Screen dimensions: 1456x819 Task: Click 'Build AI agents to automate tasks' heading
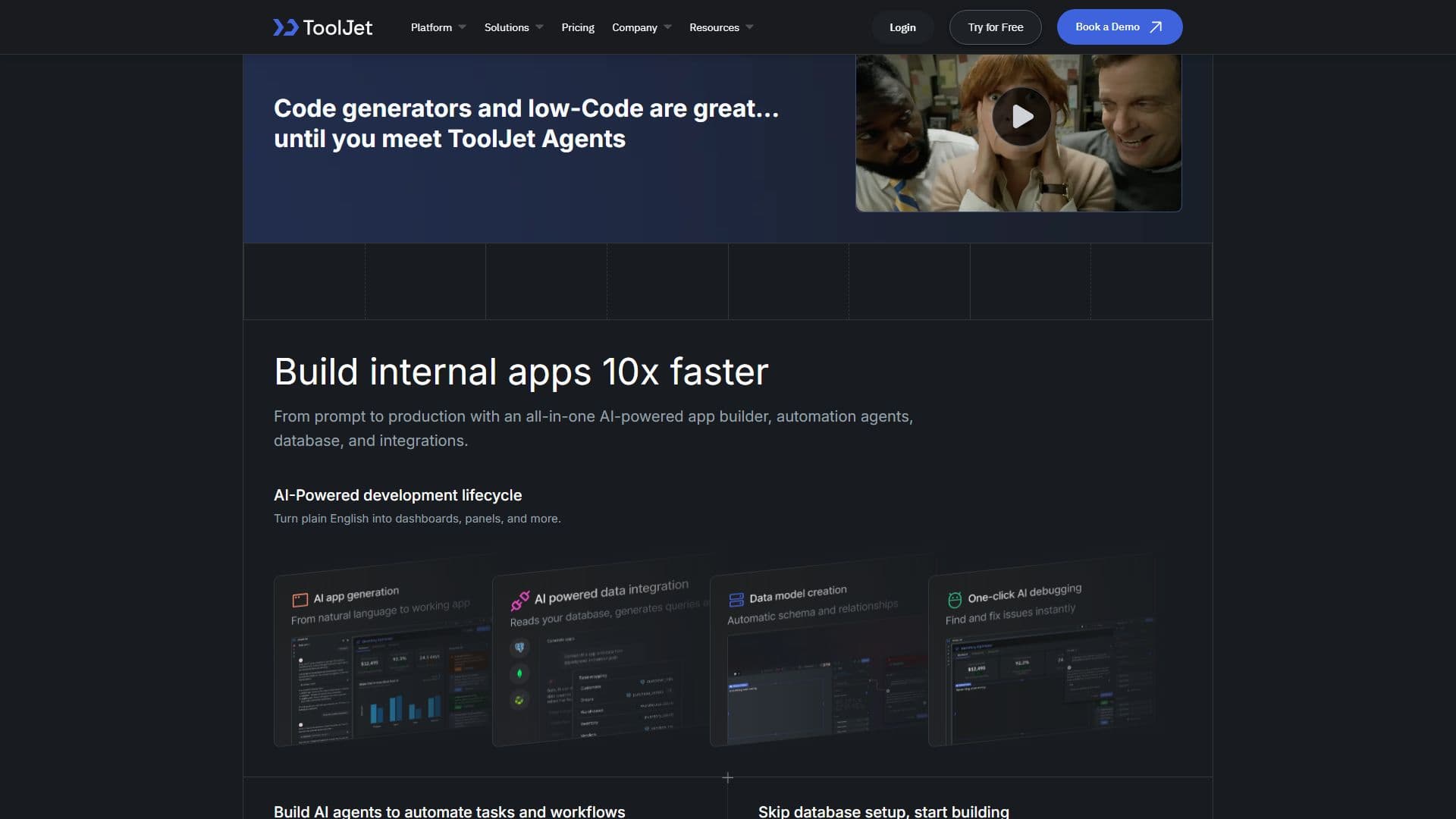(x=449, y=811)
